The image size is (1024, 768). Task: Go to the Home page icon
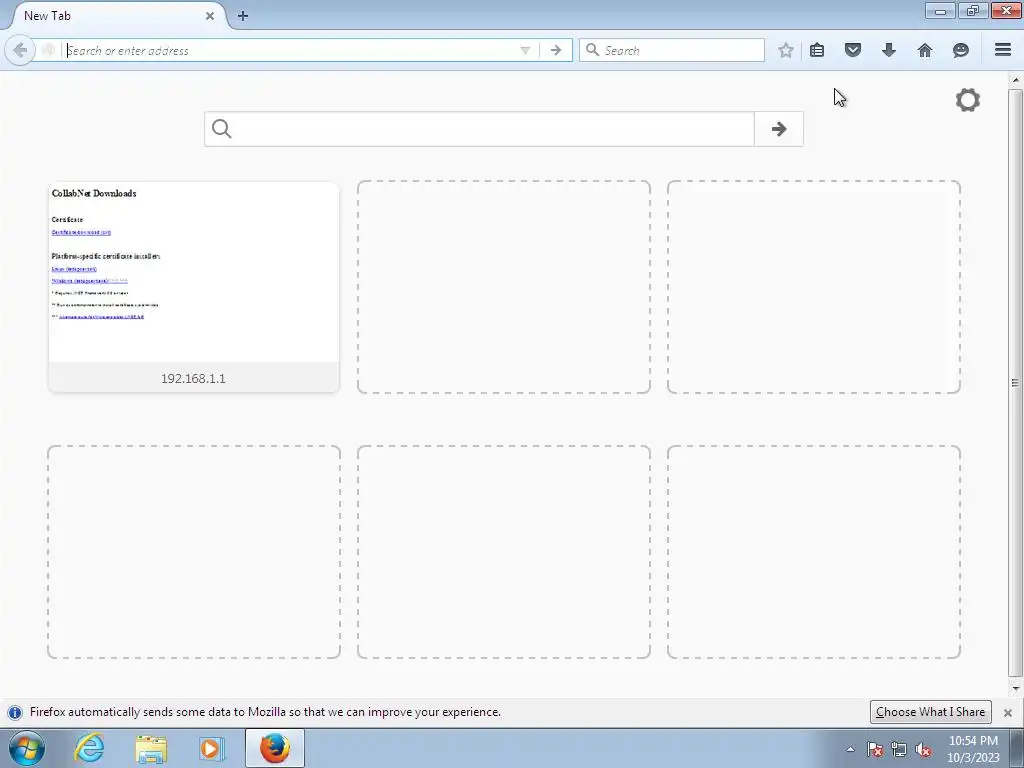(x=925, y=50)
